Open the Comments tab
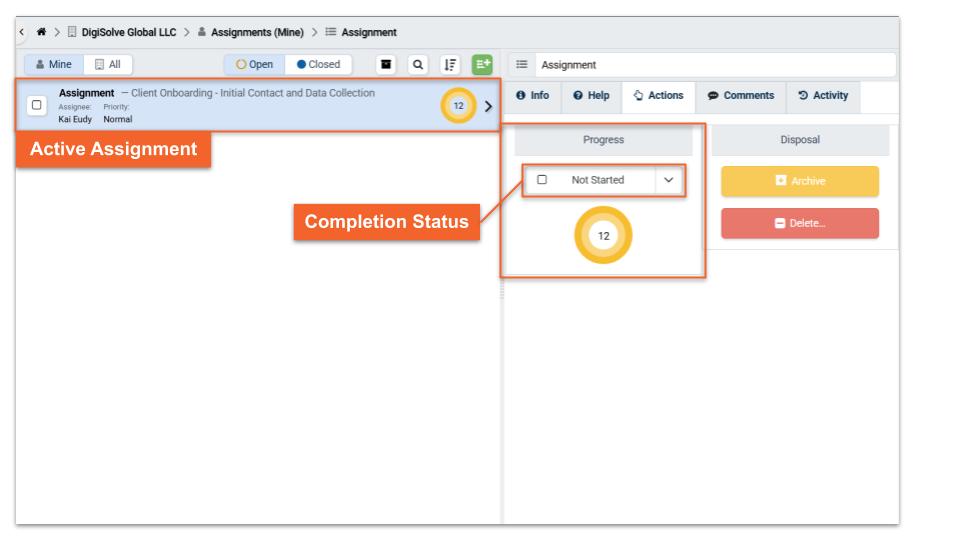 (x=741, y=96)
